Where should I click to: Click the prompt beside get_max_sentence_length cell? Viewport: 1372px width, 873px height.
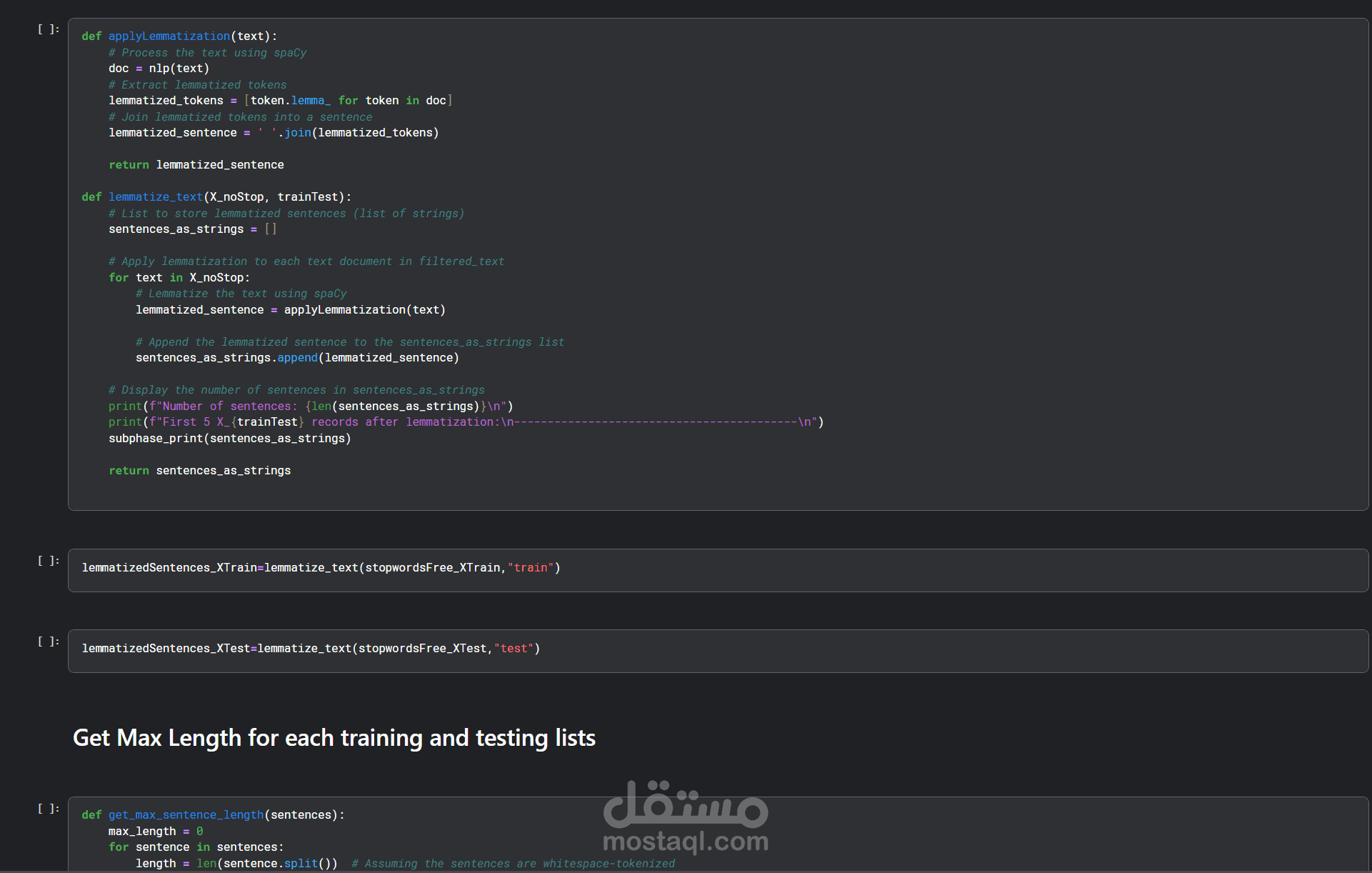49,809
